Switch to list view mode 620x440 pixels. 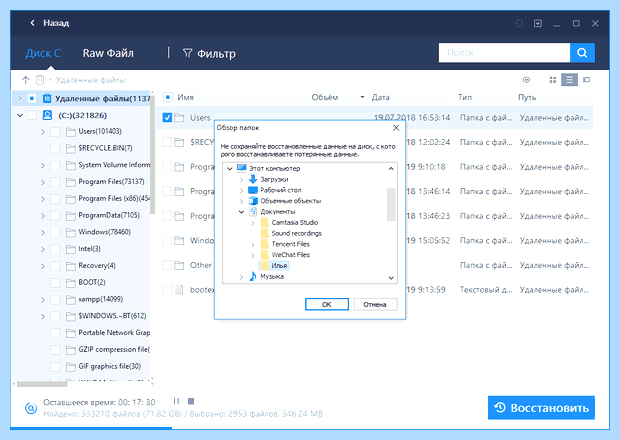point(569,80)
